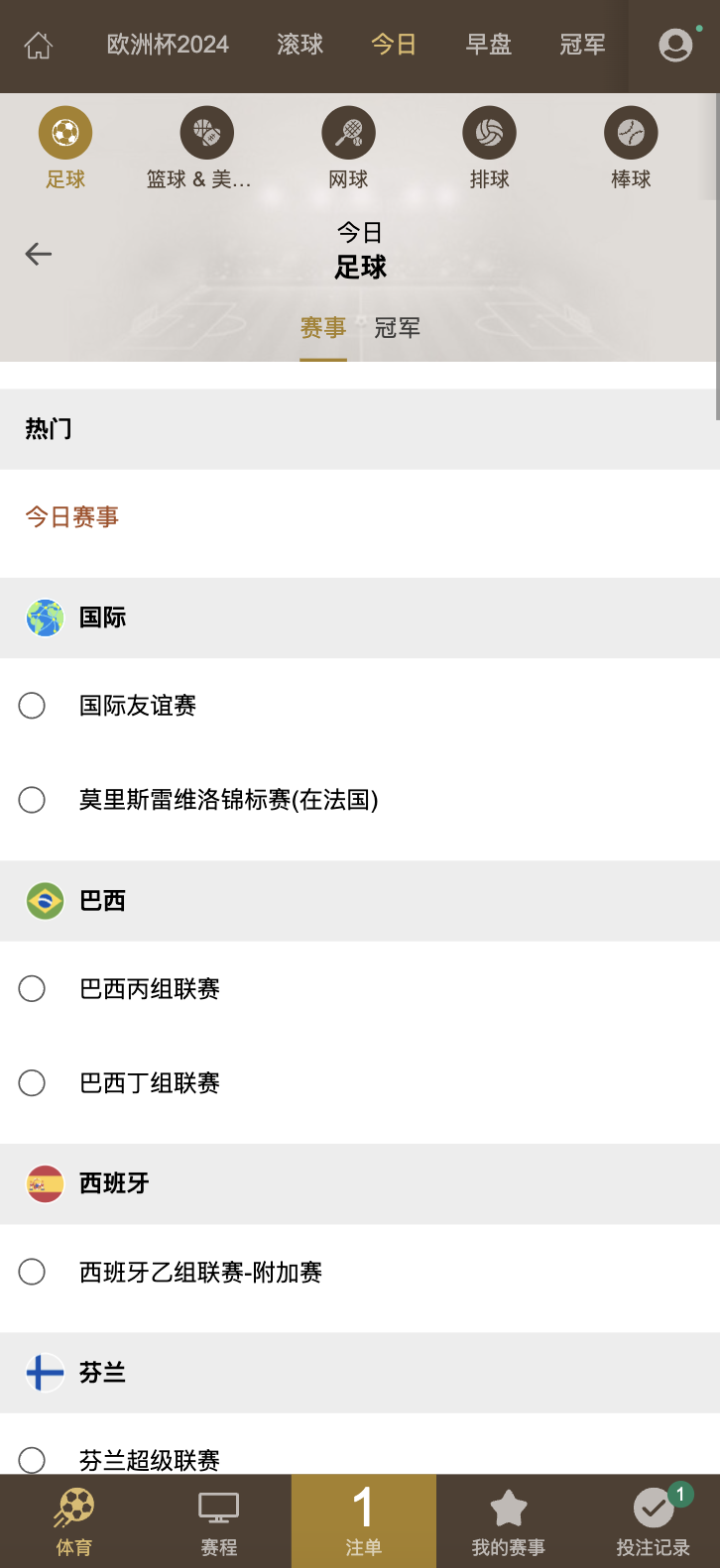720x1568 pixels.
Task: Select the football (足球) sport icon
Action: click(65, 133)
